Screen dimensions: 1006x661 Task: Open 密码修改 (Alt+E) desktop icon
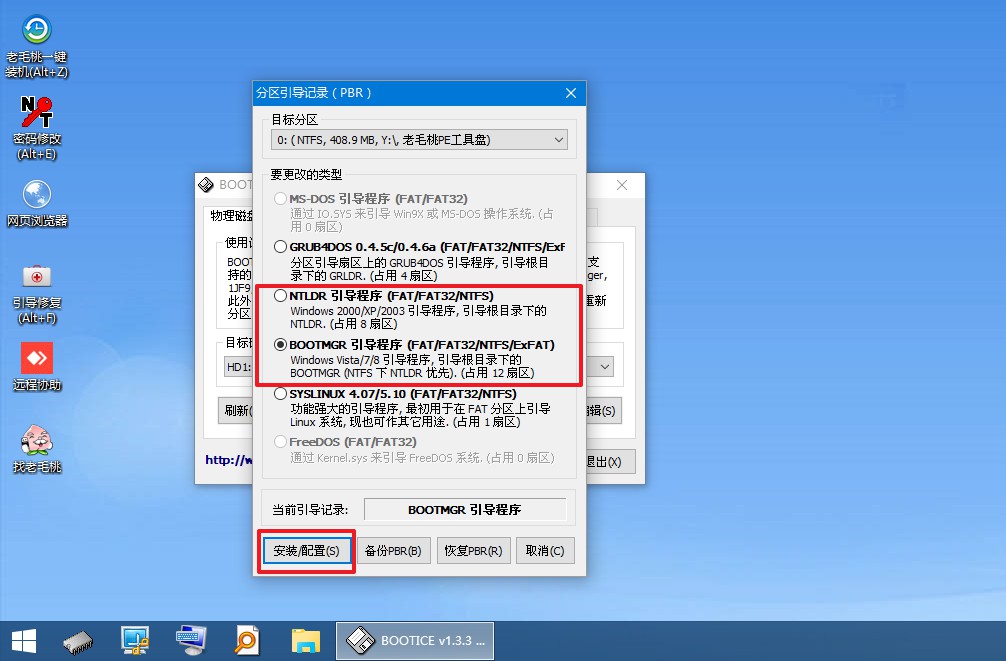[x=37, y=128]
